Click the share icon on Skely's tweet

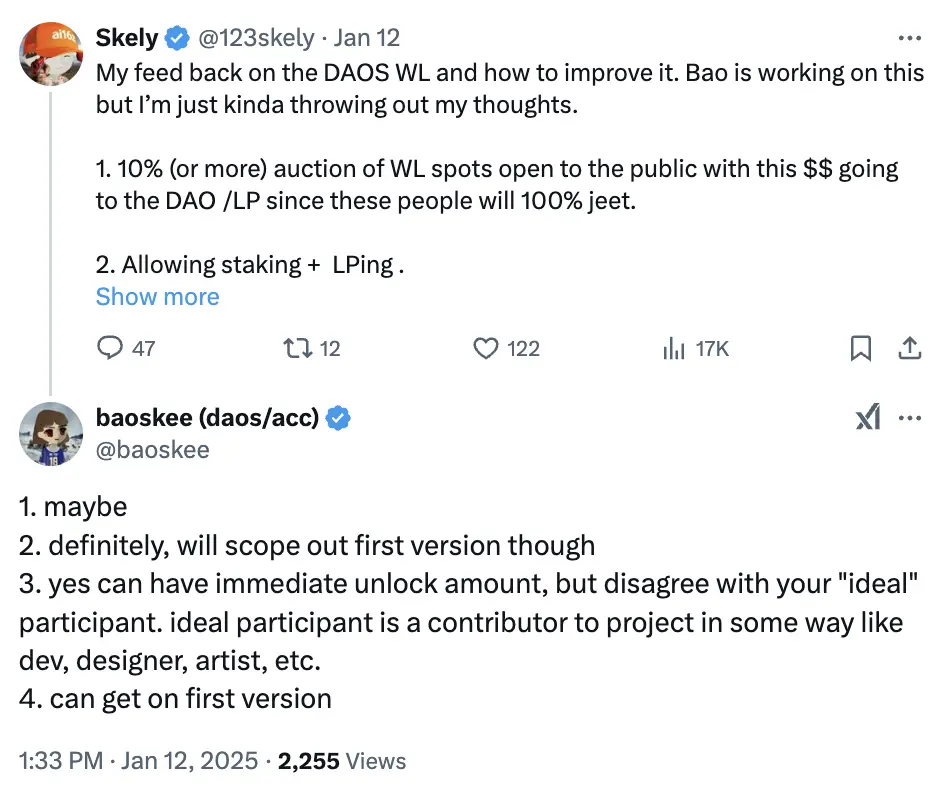click(x=910, y=348)
